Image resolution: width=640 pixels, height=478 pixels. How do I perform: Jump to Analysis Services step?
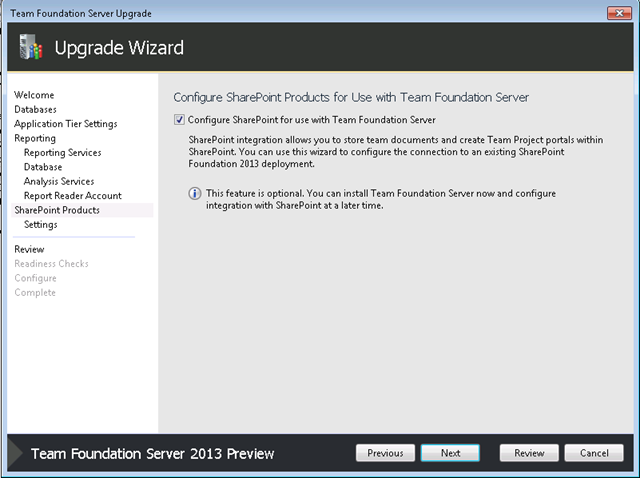(x=59, y=181)
